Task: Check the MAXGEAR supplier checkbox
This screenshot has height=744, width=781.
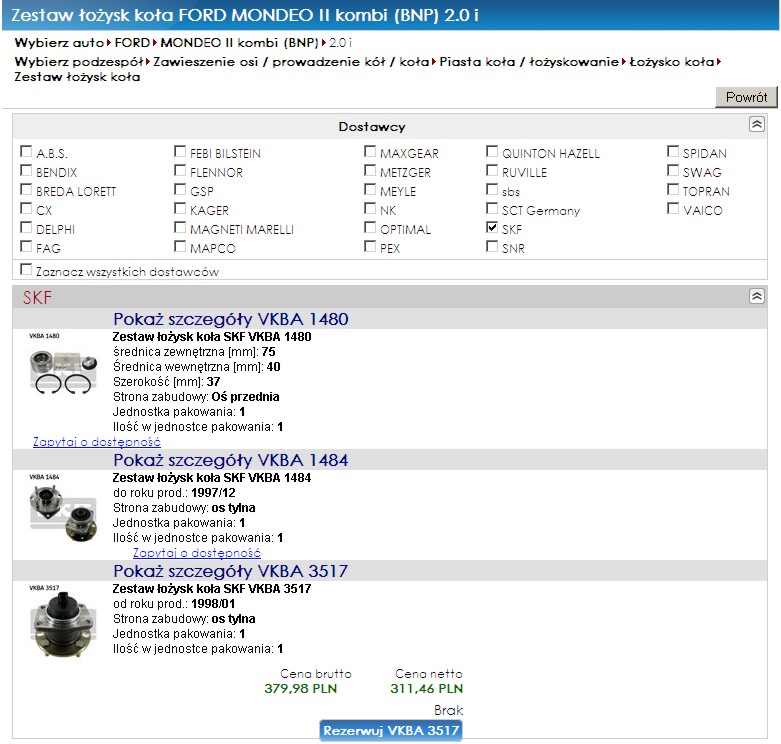Action: point(370,151)
